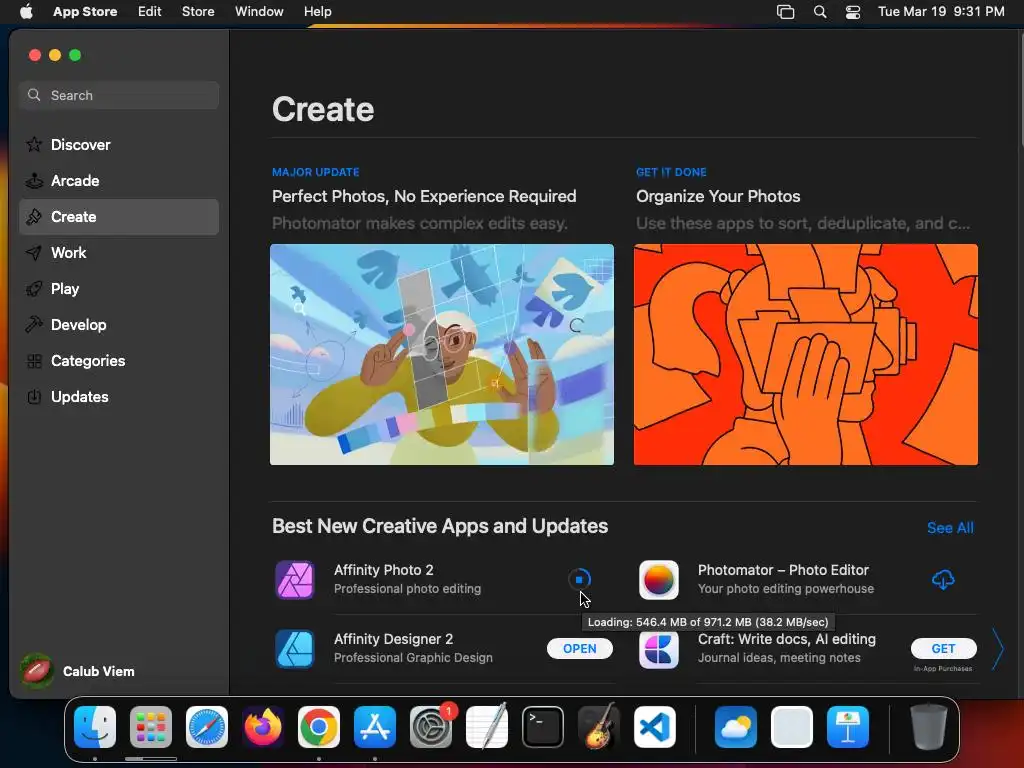Open Affinity Designer 2 with OPEN button
Image resolution: width=1024 pixels, height=768 pixels.
[580, 648]
